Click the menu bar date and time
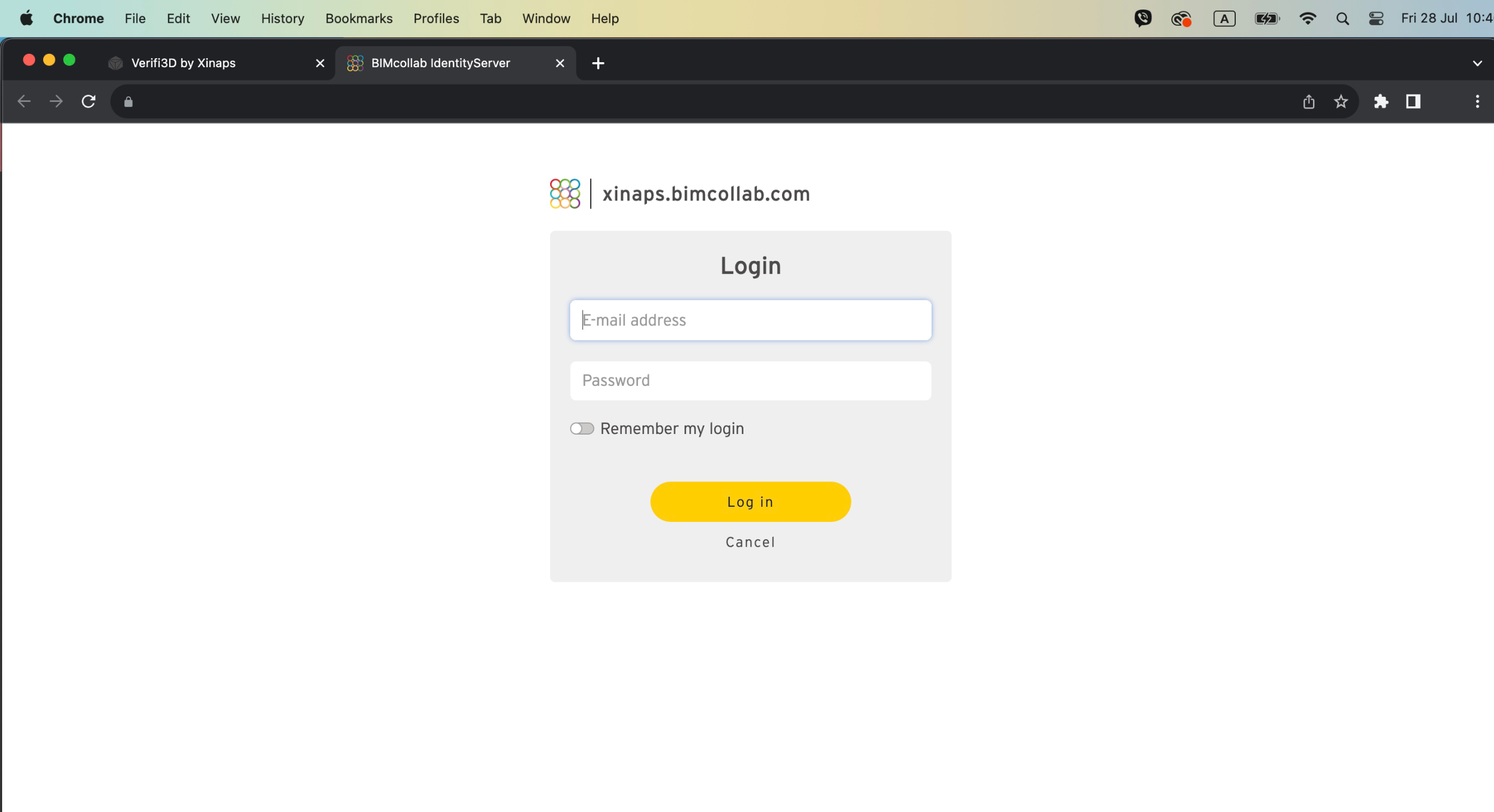This screenshot has height=812, width=1494. [1446, 18]
